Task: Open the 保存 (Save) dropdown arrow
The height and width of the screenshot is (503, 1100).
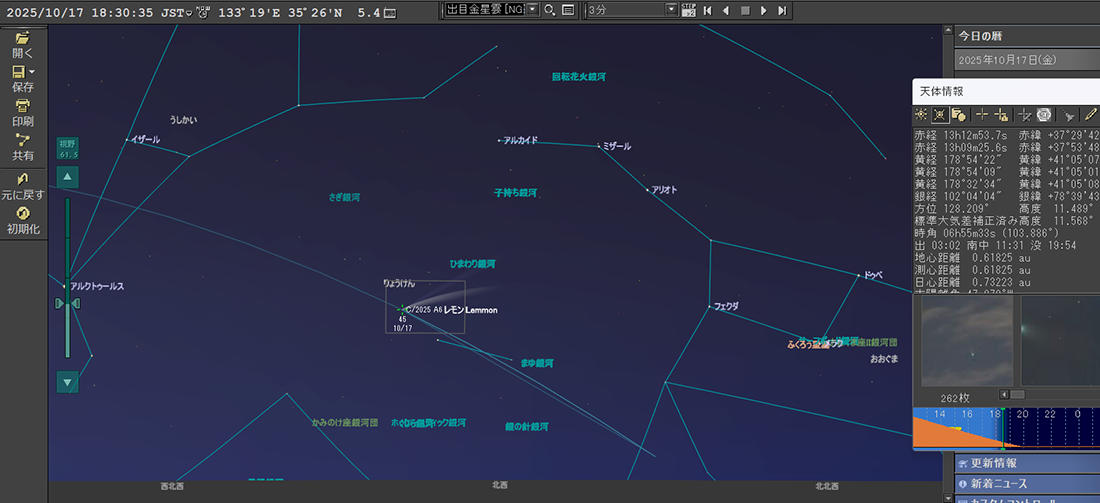Action: [x=32, y=73]
